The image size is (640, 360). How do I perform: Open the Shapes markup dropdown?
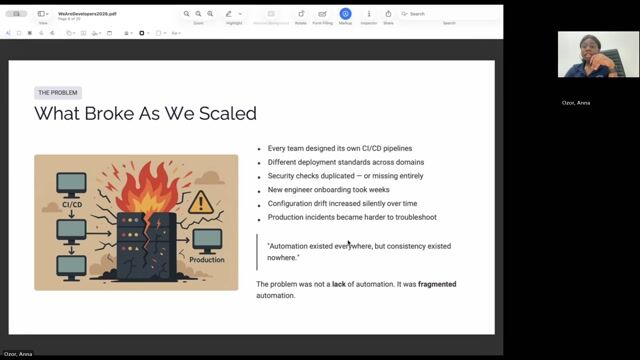tap(71, 33)
